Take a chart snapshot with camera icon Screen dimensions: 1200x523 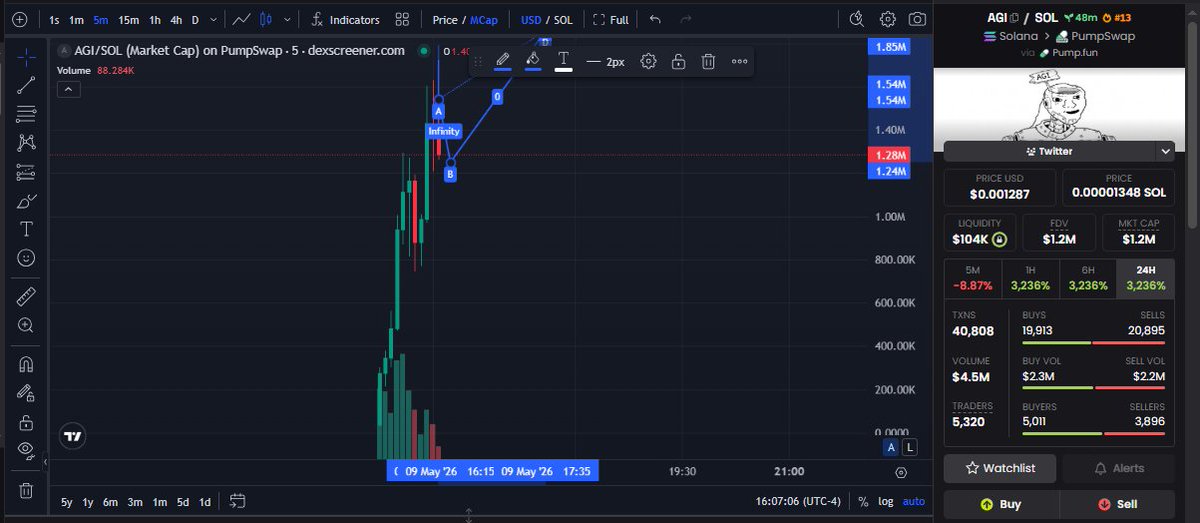[917, 19]
